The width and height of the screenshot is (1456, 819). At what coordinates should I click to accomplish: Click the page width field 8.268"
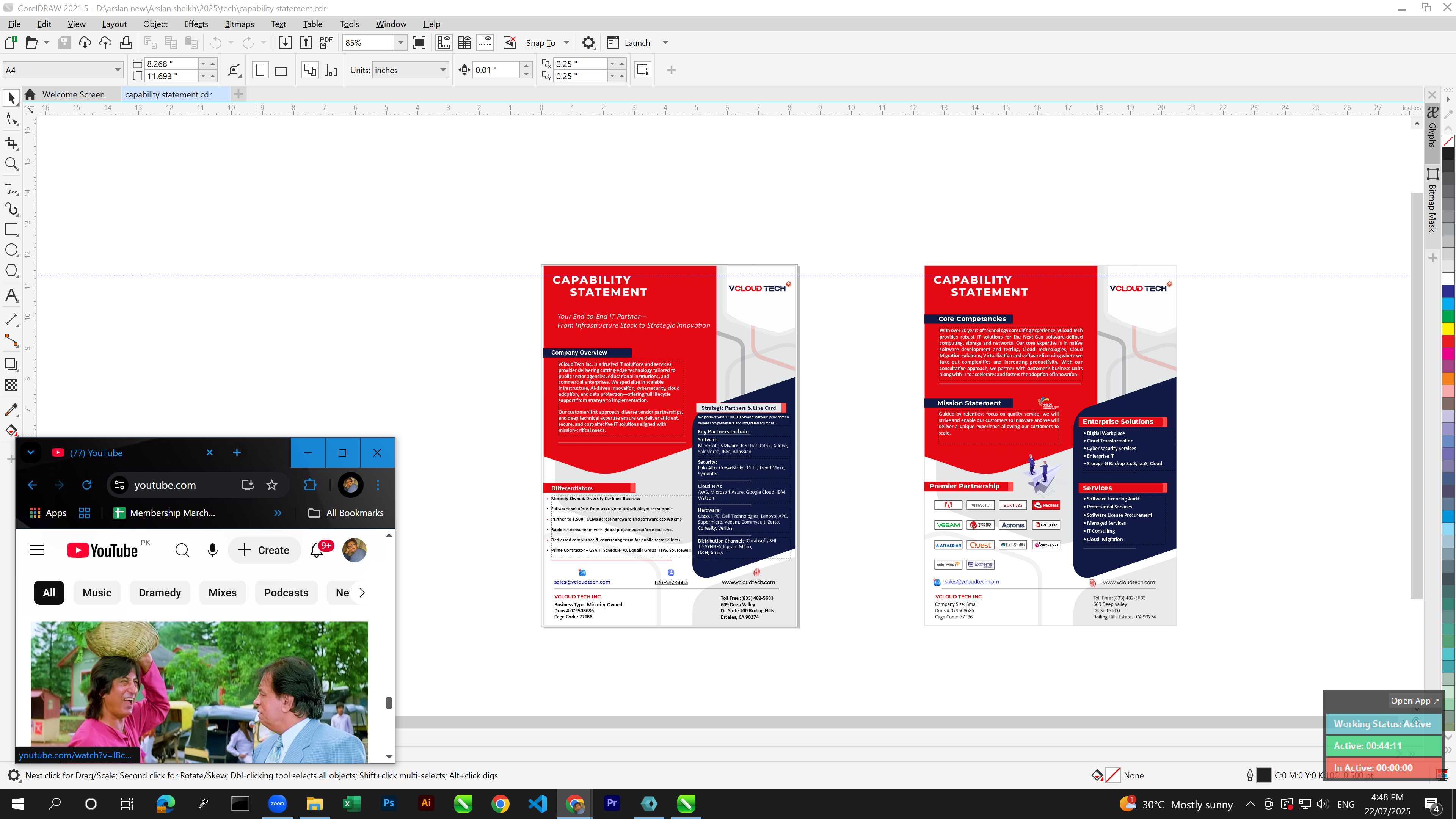coord(171,64)
